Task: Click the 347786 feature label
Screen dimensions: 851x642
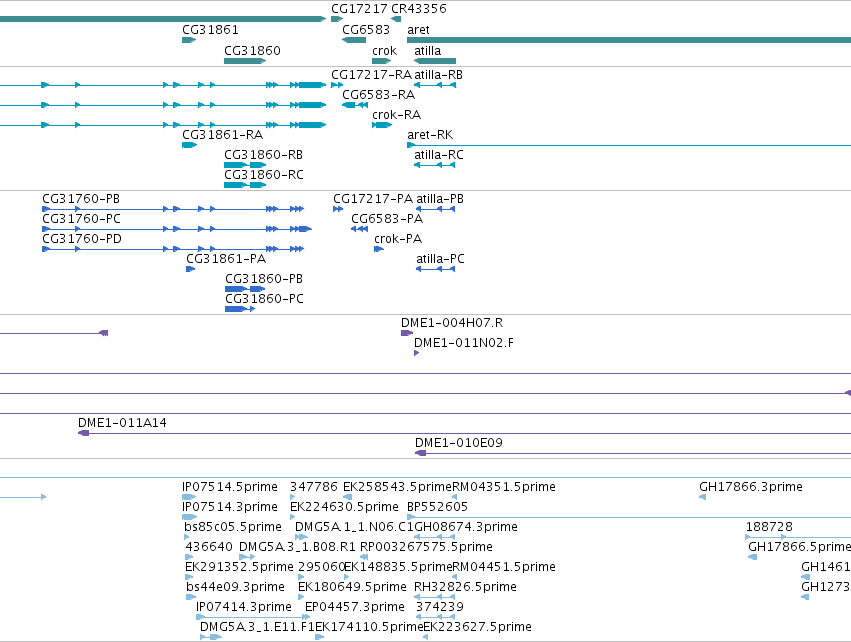Action: coord(314,487)
